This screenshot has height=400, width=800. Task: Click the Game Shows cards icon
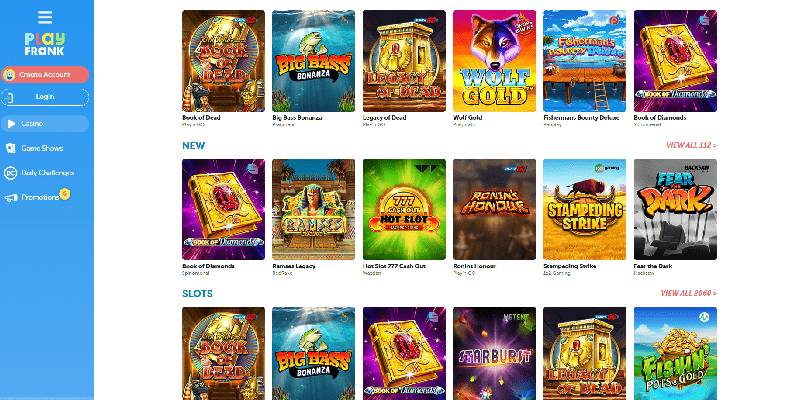pos(10,148)
